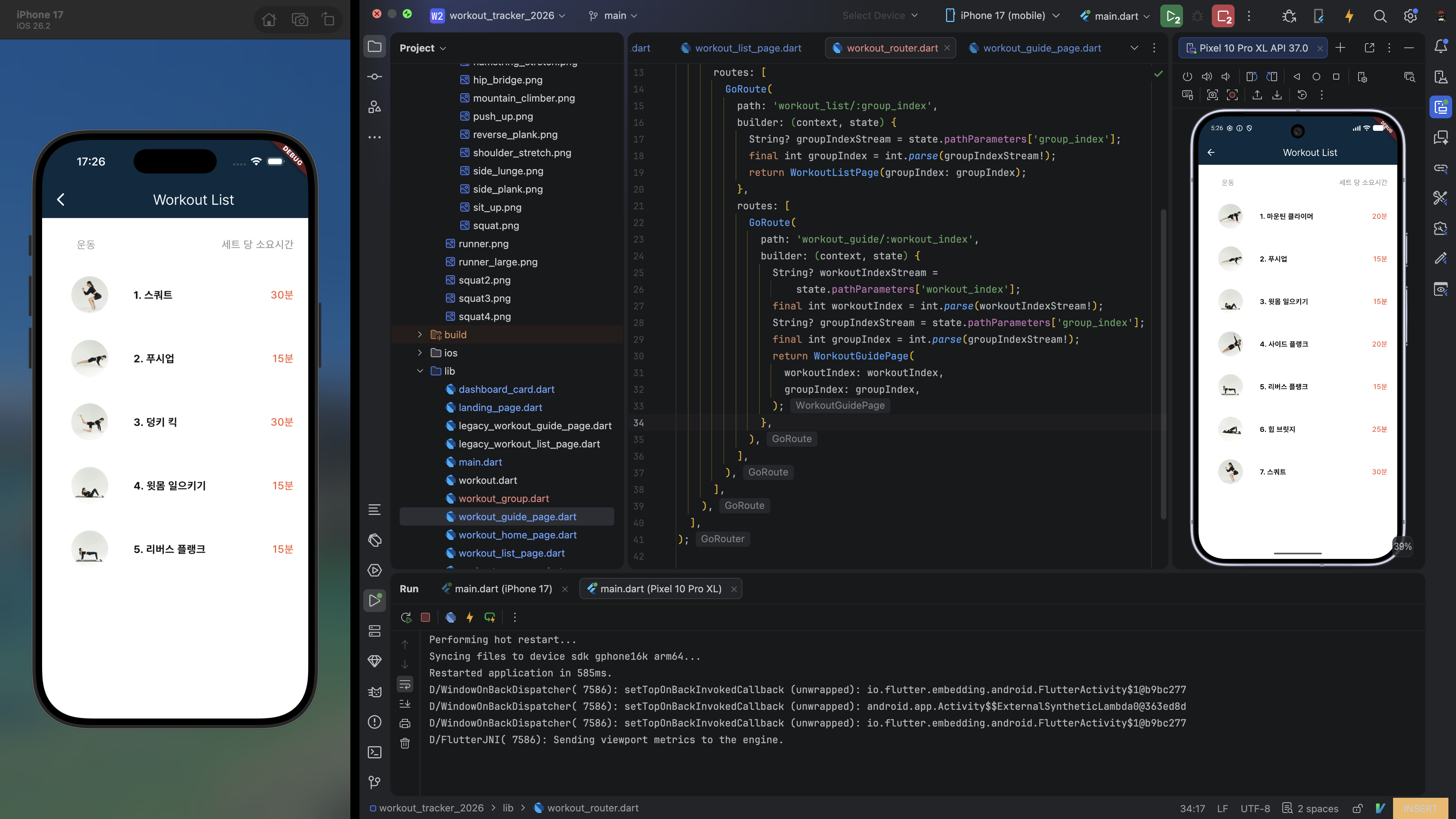Switch to workout_list_page.dart editor tab
The height and width of the screenshot is (819, 1456).
pos(741,48)
